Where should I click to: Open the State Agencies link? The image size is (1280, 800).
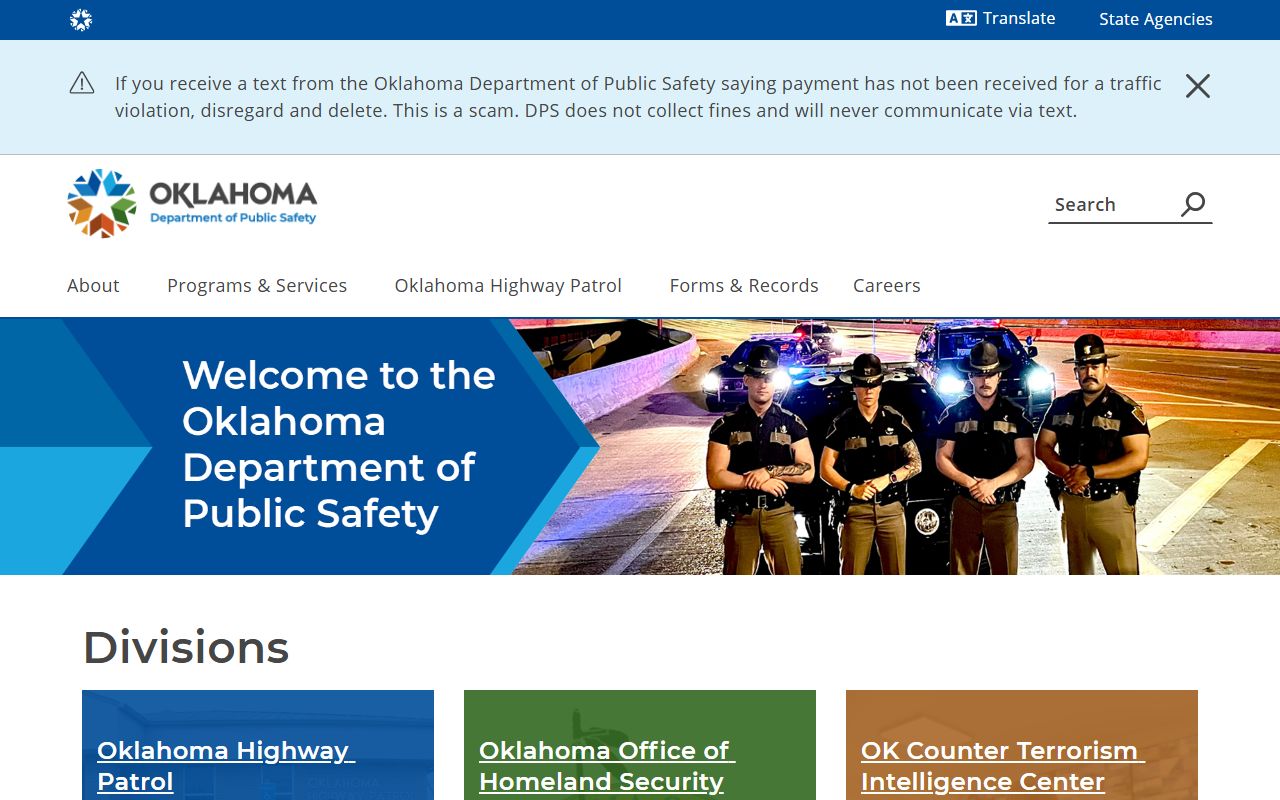1155,19
